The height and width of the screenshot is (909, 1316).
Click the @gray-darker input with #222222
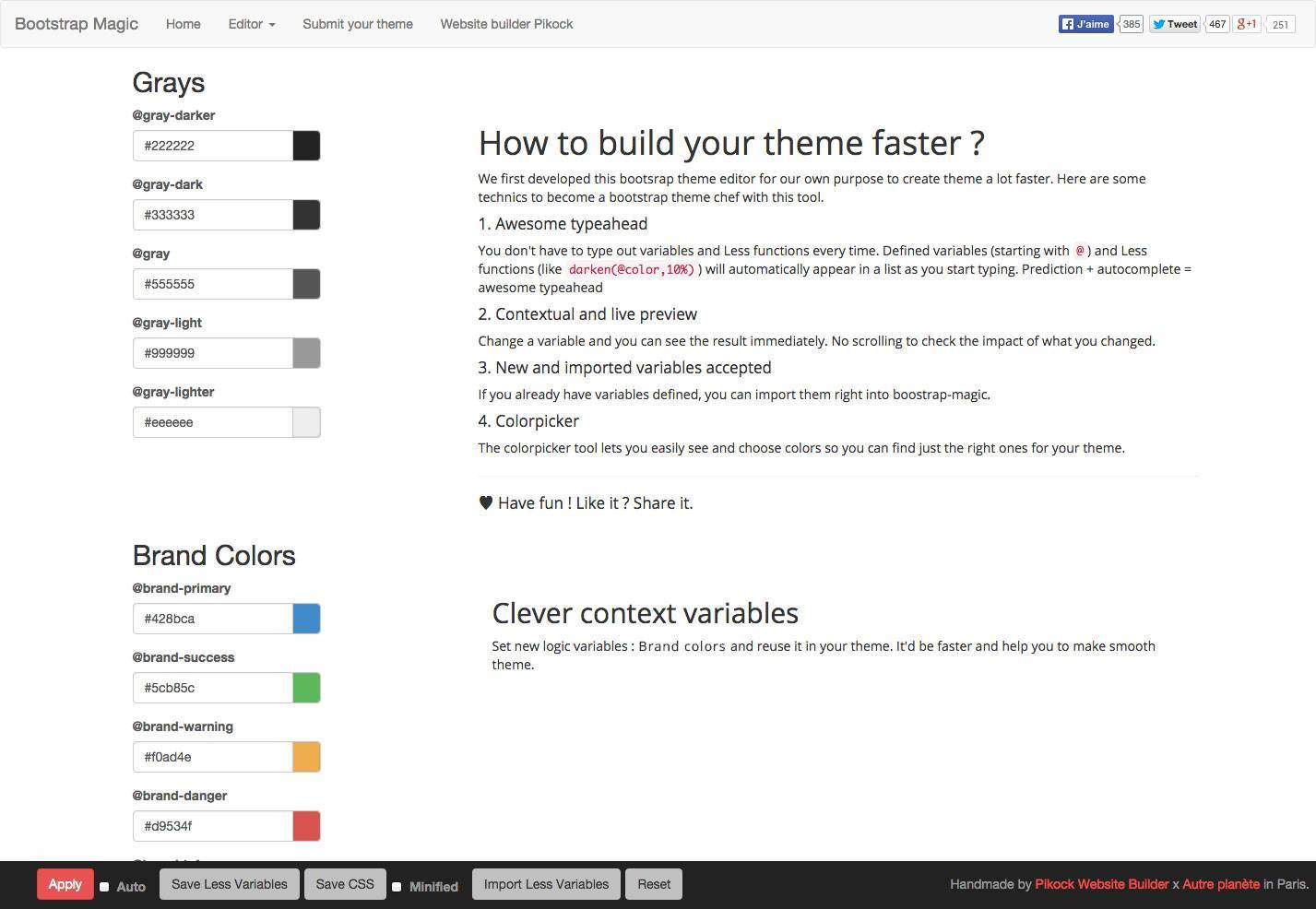coord(213,146)
